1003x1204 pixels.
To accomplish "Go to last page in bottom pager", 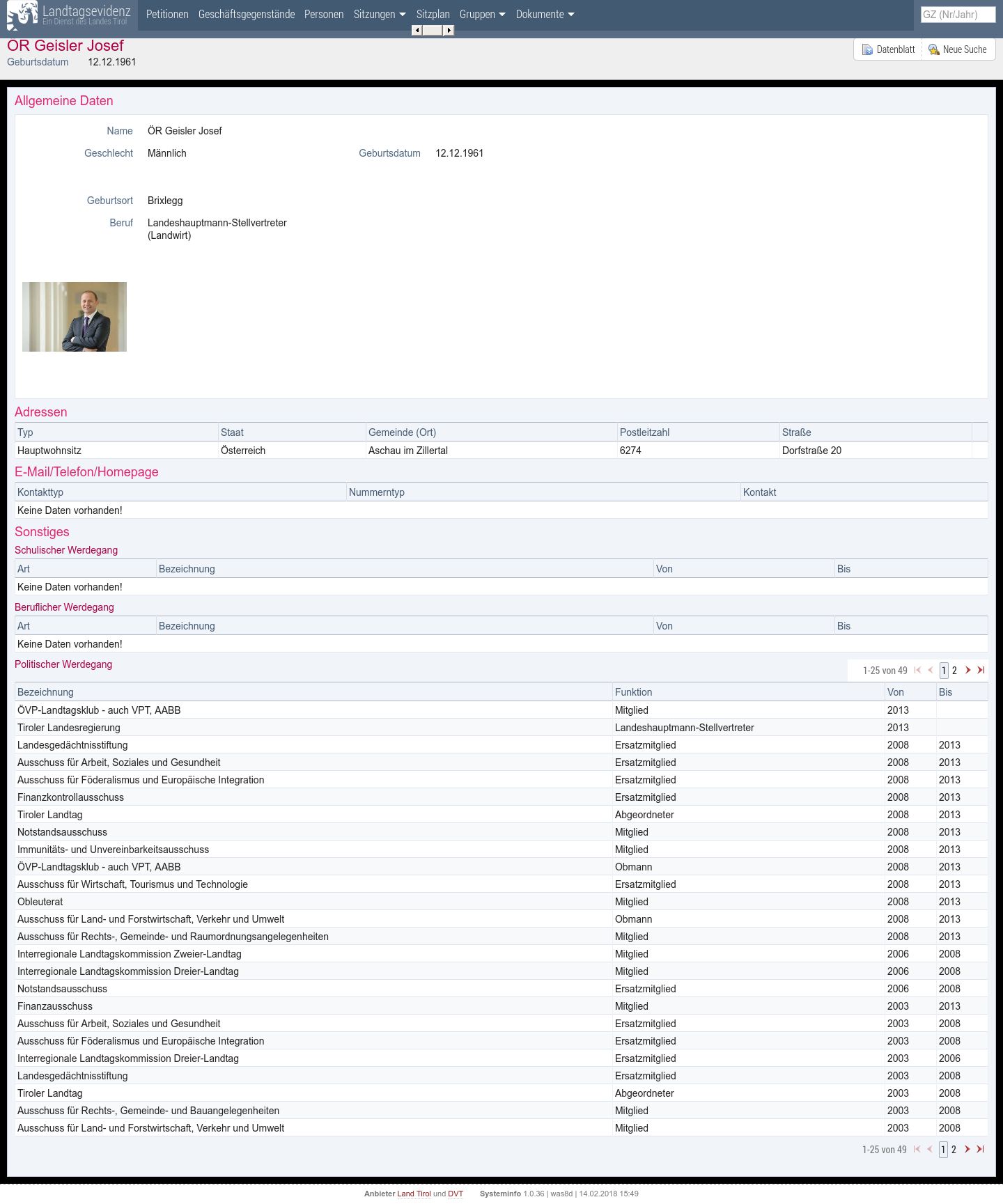I will click(980, 1149).
